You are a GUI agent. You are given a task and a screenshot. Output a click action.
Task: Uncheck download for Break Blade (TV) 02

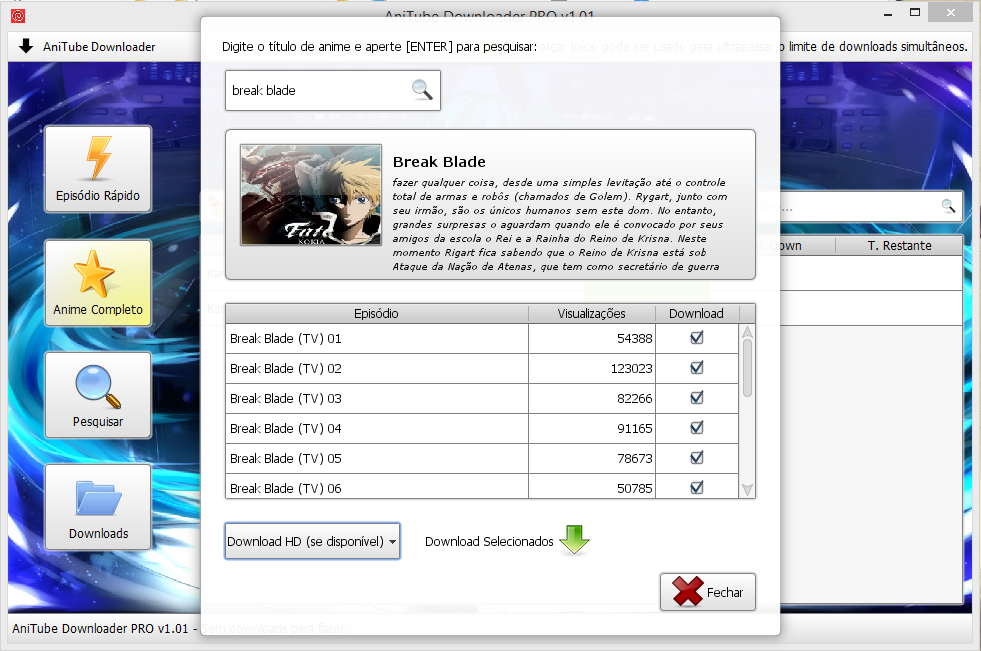coord(696,368)
